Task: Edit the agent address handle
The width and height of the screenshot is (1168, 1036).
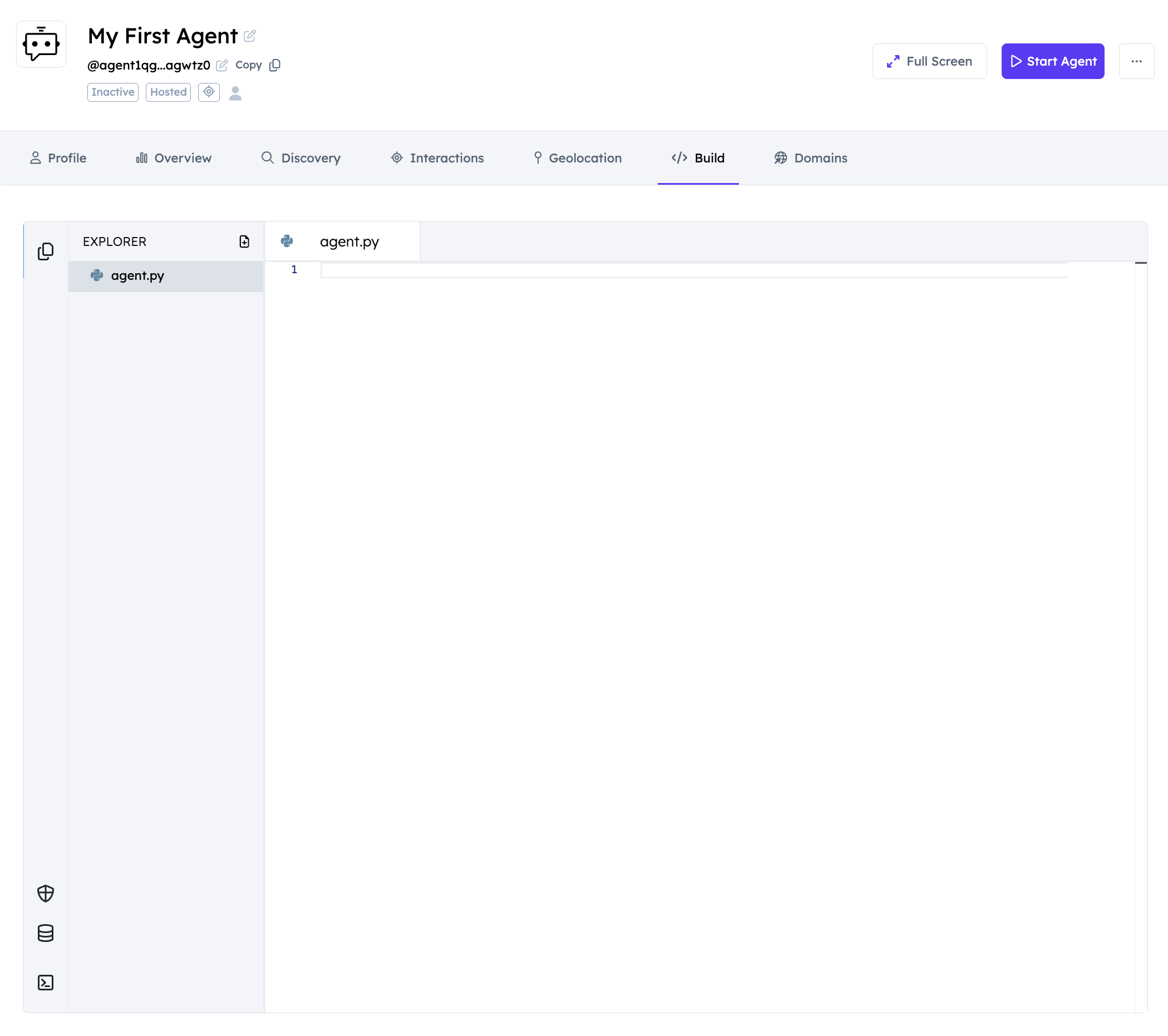Action: click(221, 65)
